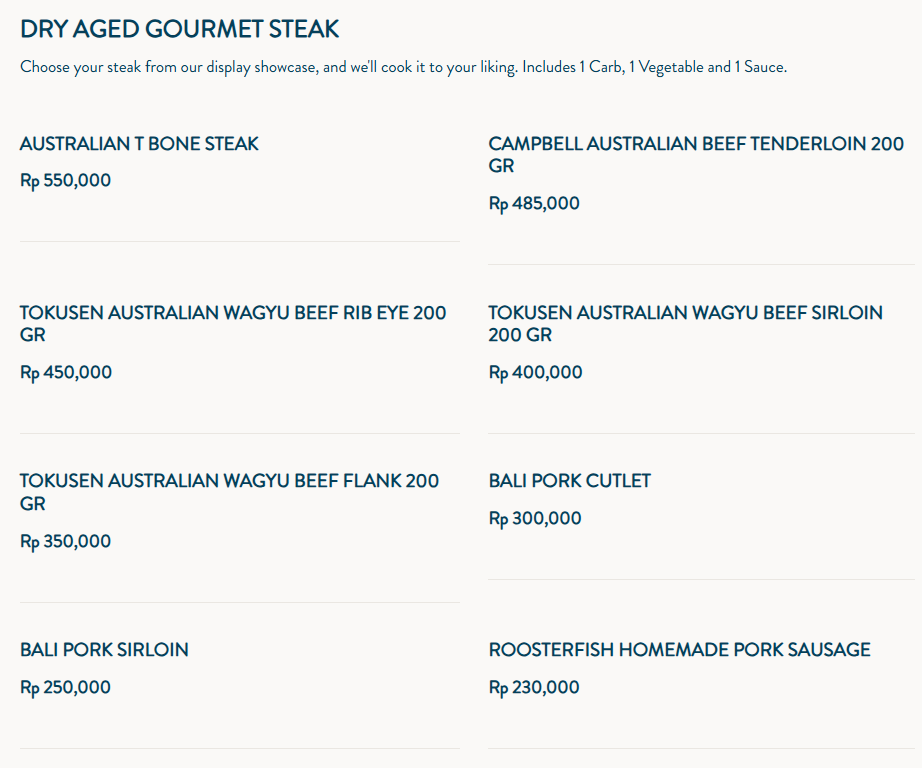Click the steak section description text
922x768 pixels.
pyautogui.click(x=403, y=67)
